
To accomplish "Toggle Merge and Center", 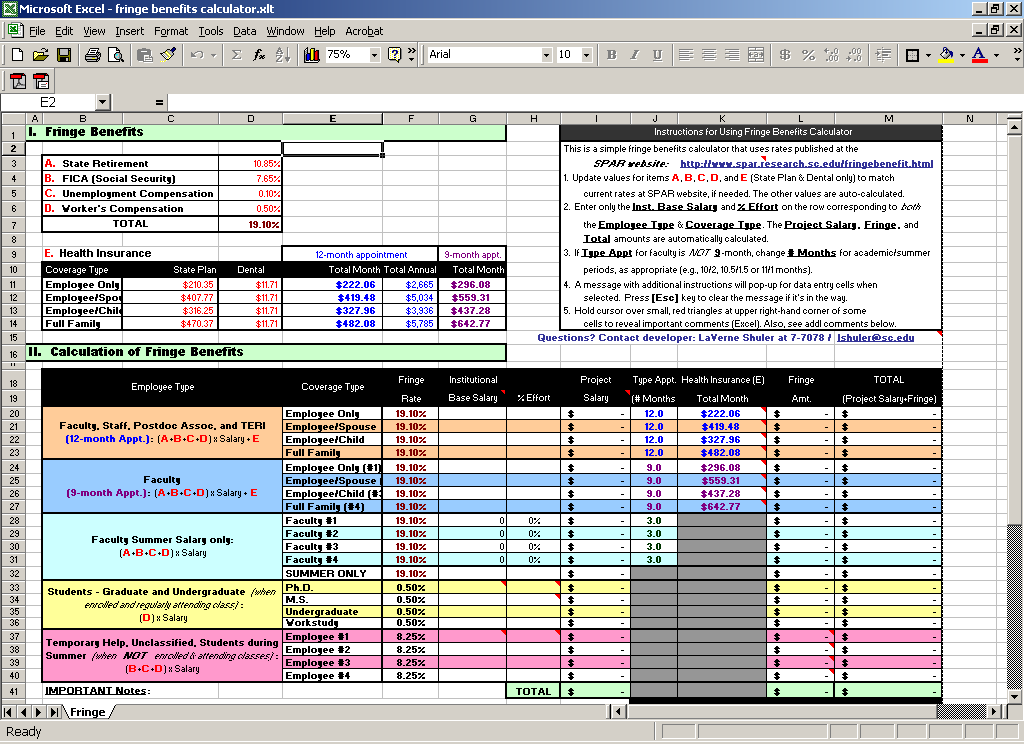I will coord(756,55).
